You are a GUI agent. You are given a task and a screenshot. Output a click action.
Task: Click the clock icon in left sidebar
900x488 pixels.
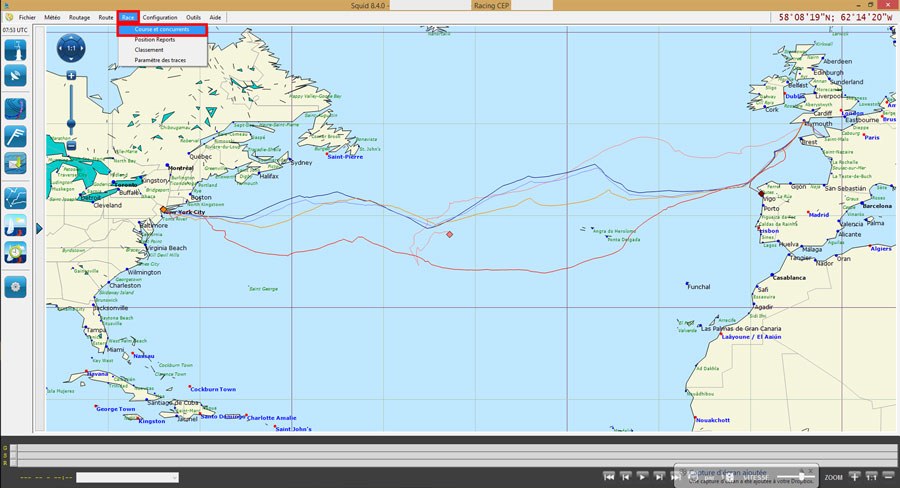[16, 252]
